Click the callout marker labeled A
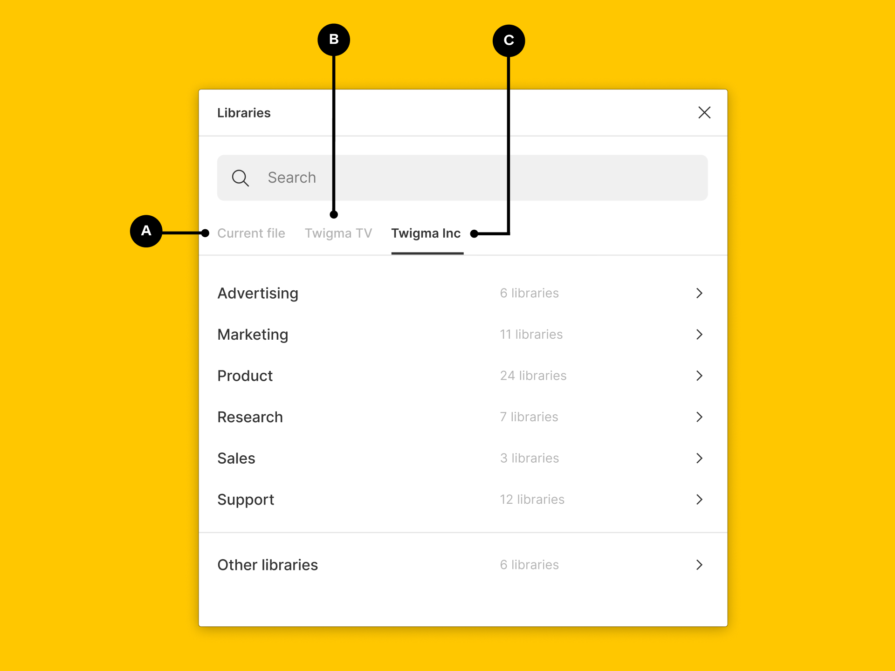The height and width of the screenshot is (671, 895). click(146, 231)
